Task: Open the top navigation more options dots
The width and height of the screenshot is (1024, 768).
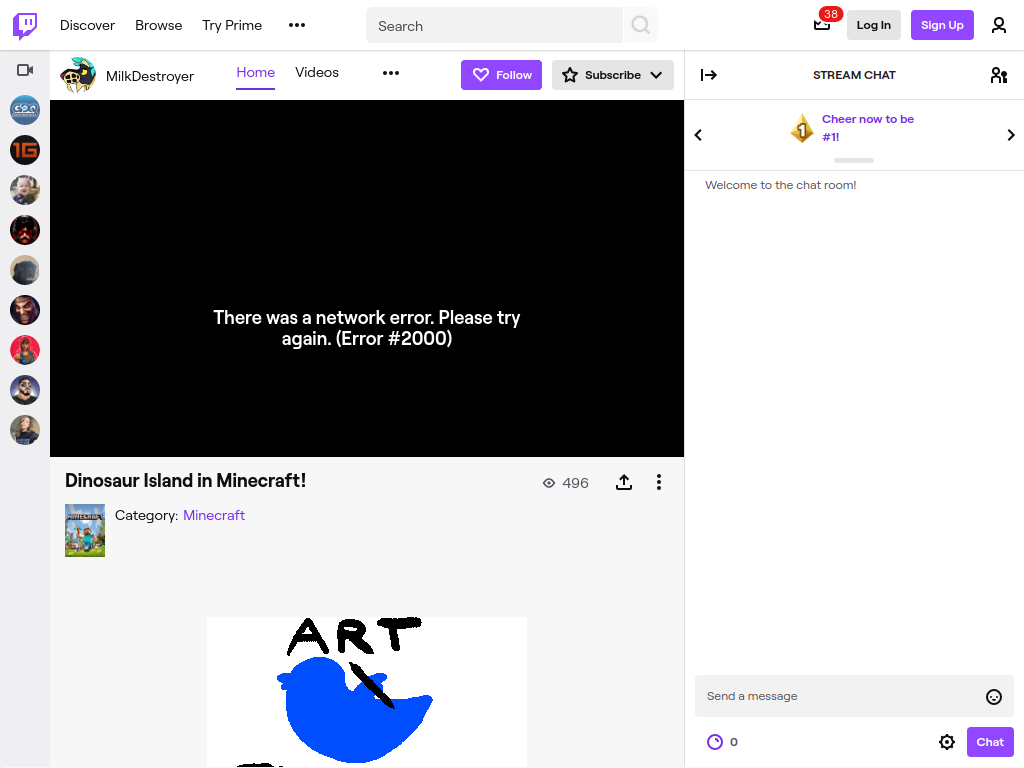Action: pyautogui.click(x=296, y=25)
